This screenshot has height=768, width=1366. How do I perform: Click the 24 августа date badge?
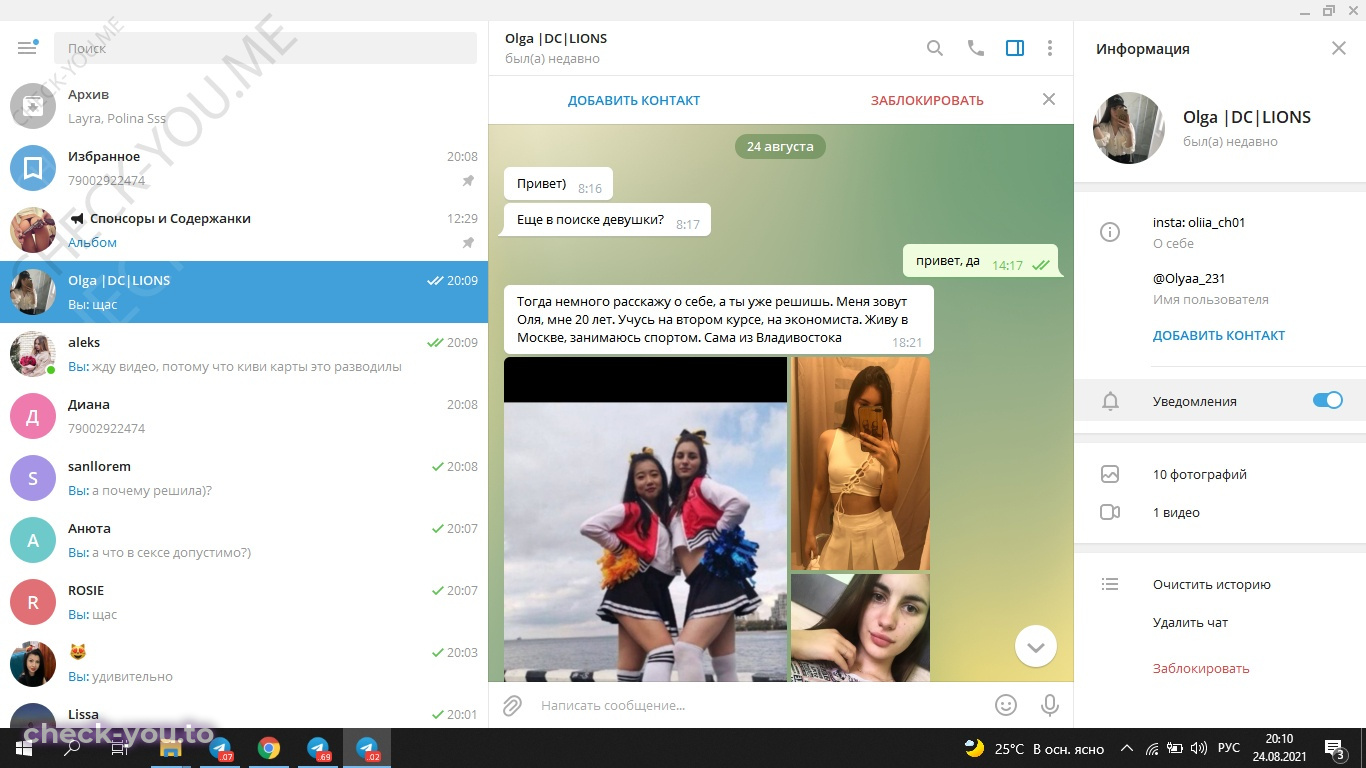pyautogui.click(x=780, y=146)
